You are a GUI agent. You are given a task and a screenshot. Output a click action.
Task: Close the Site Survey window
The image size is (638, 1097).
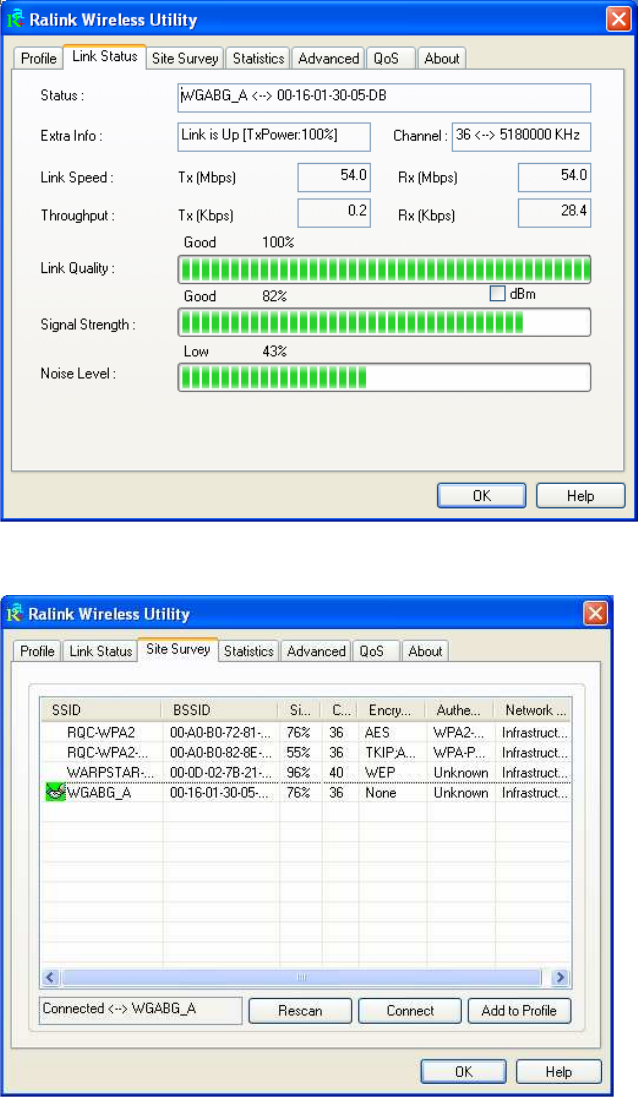pyautogui.click(x=595, y=614)
